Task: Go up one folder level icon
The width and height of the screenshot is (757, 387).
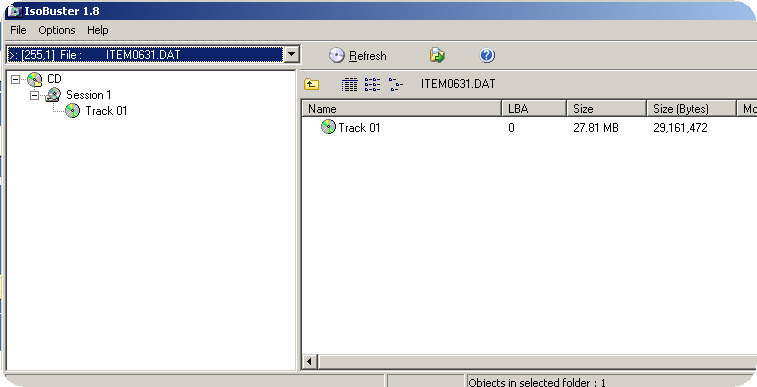Action: (311, 84)
